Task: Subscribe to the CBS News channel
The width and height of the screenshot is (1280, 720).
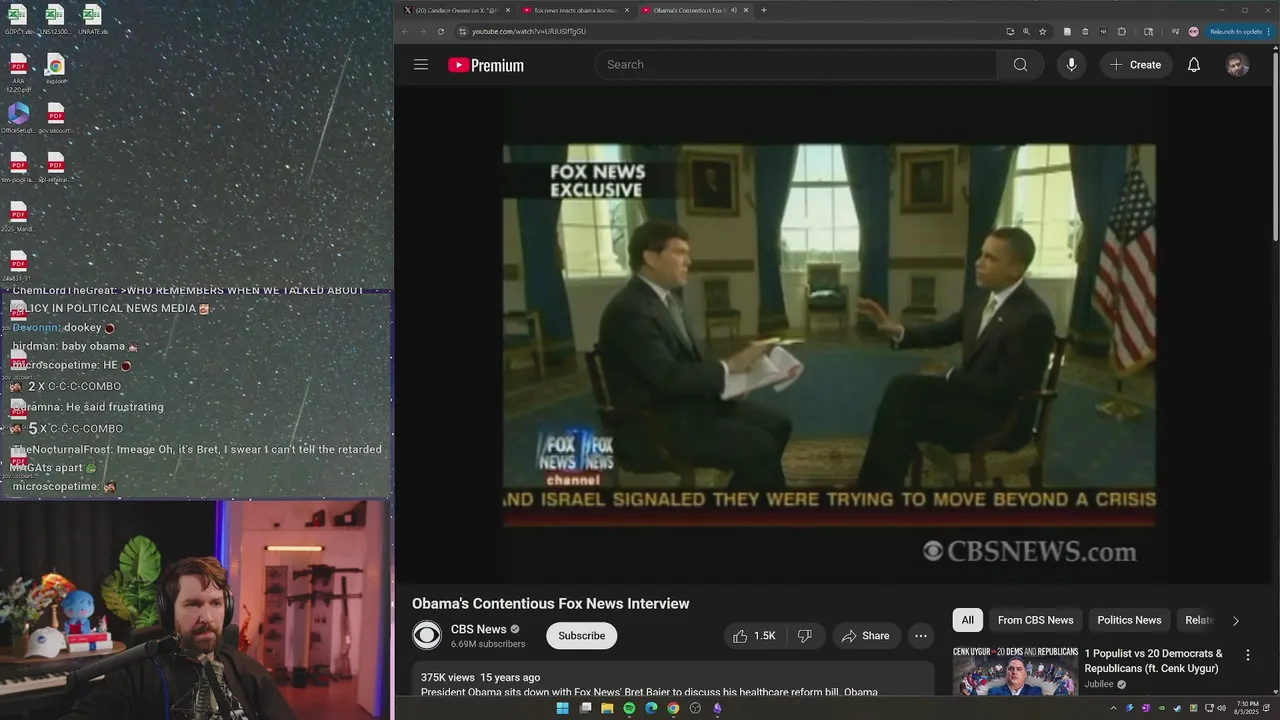Action: coord(581,636)
